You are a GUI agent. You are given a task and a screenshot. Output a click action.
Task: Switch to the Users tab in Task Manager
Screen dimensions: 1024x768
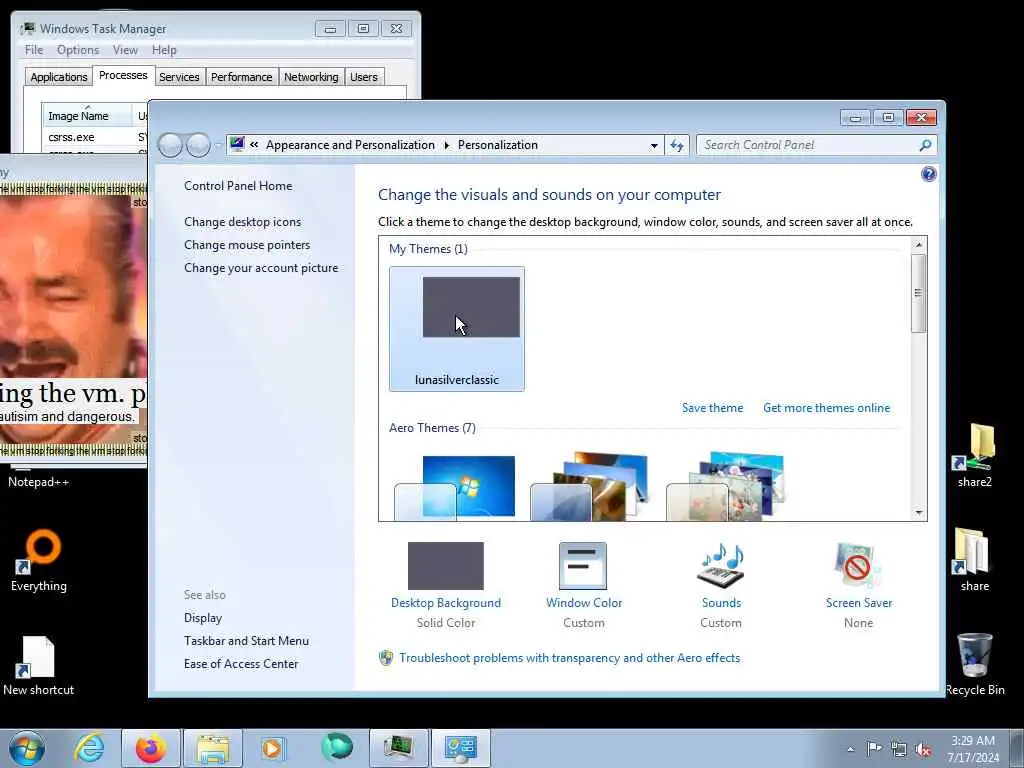364,77
